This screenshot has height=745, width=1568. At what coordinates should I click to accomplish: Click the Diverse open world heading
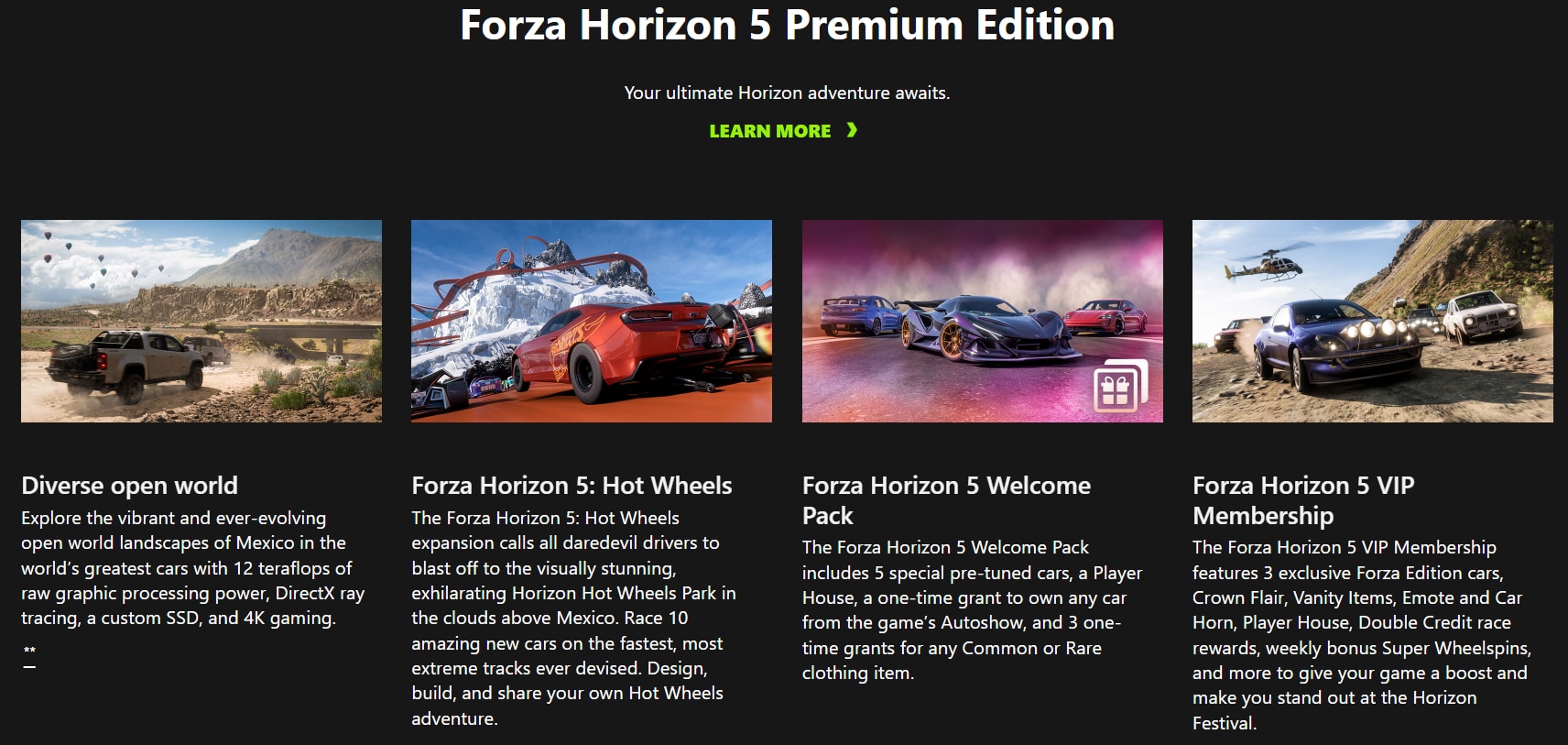pyautogui.click(x=129, y=485)
